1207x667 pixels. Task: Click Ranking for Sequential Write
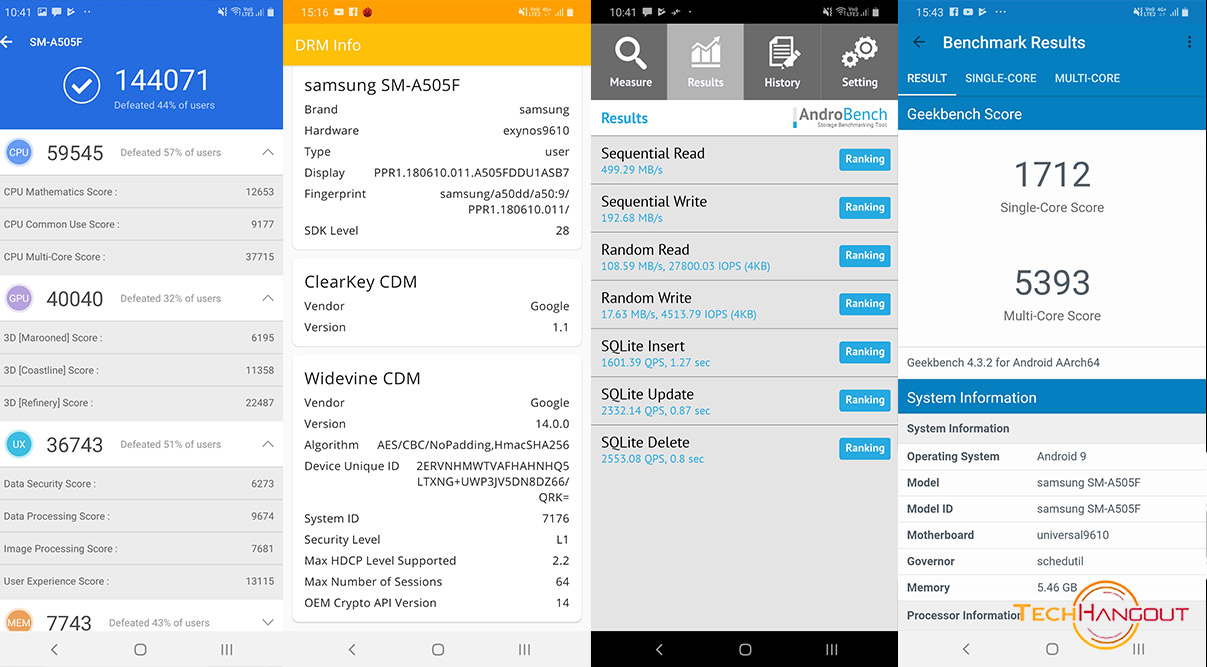pos(864,207)
